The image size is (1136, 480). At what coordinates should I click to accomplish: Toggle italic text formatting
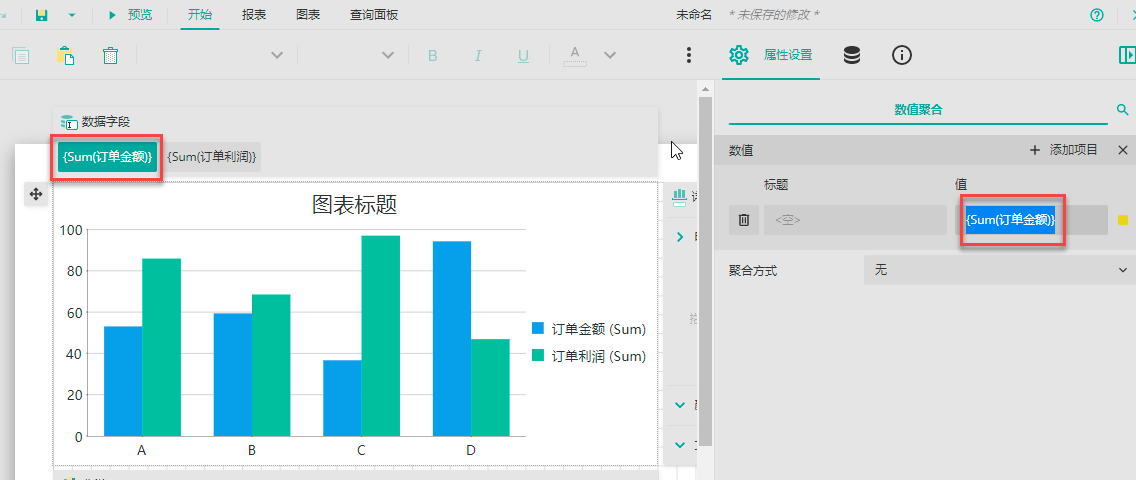click(x=478, y=56)
